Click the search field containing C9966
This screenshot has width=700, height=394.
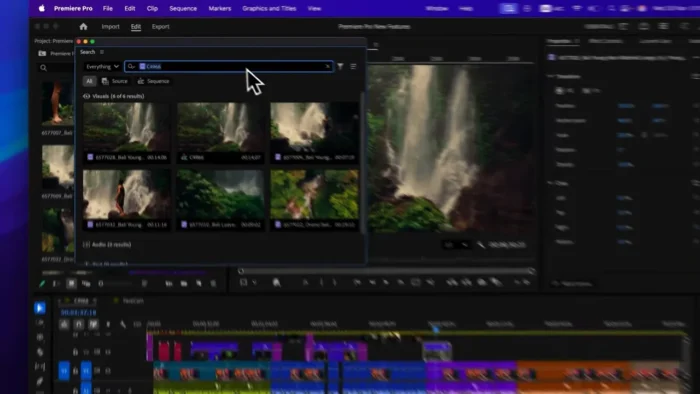coord(229,66)
